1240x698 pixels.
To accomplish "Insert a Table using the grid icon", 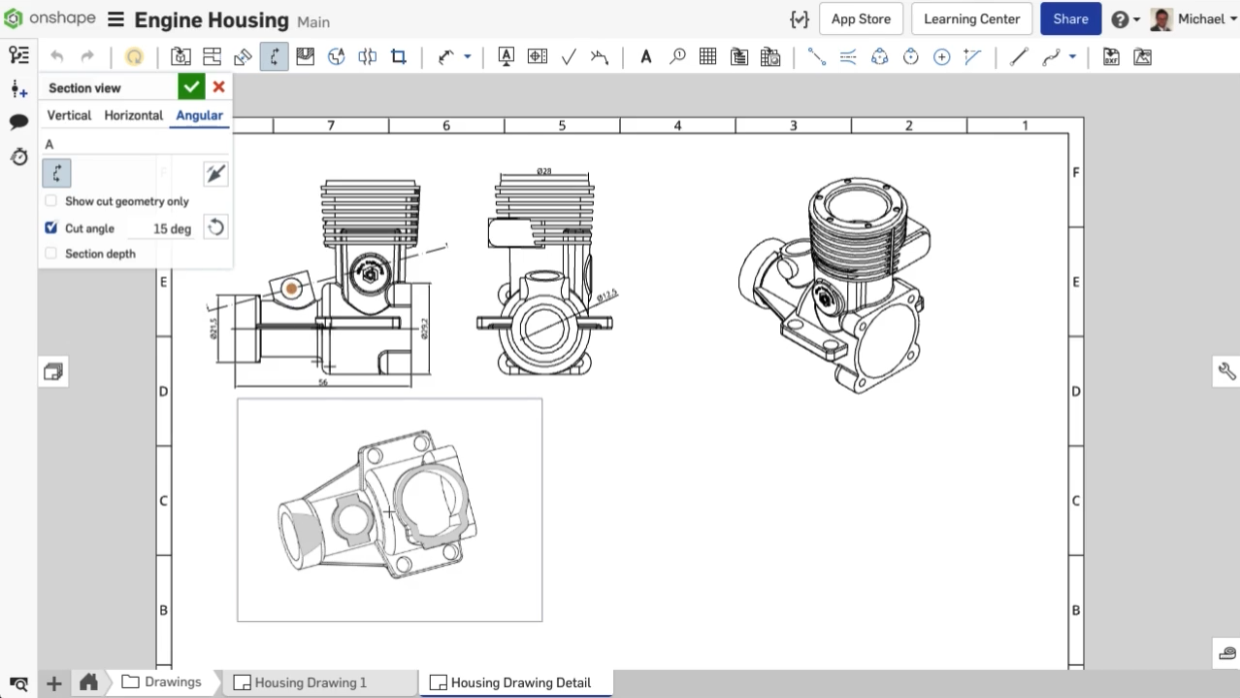I will click(708, 57).
